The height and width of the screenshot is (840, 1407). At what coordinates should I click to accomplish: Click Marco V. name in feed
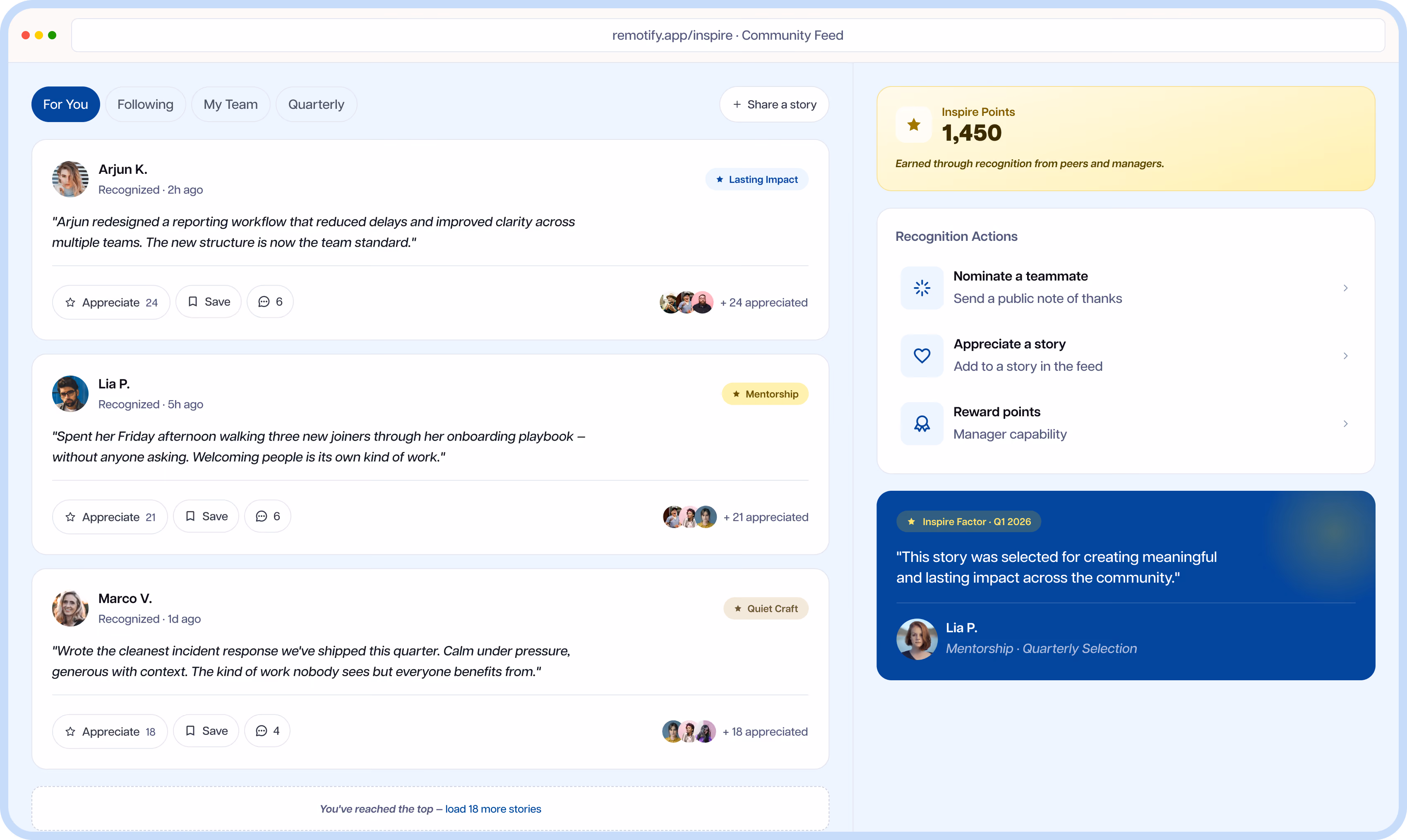pyautogui.click(x=125, y=598)
